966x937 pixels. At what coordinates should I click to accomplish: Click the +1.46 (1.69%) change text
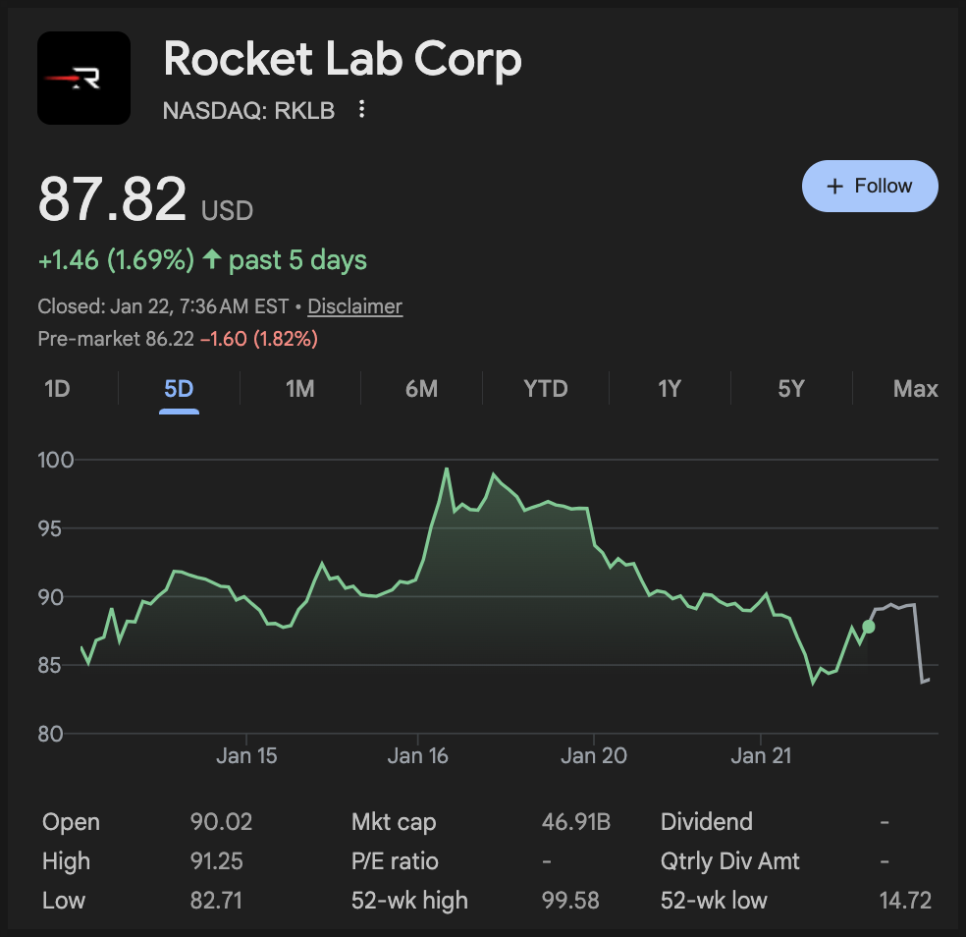tap(116, 260)
